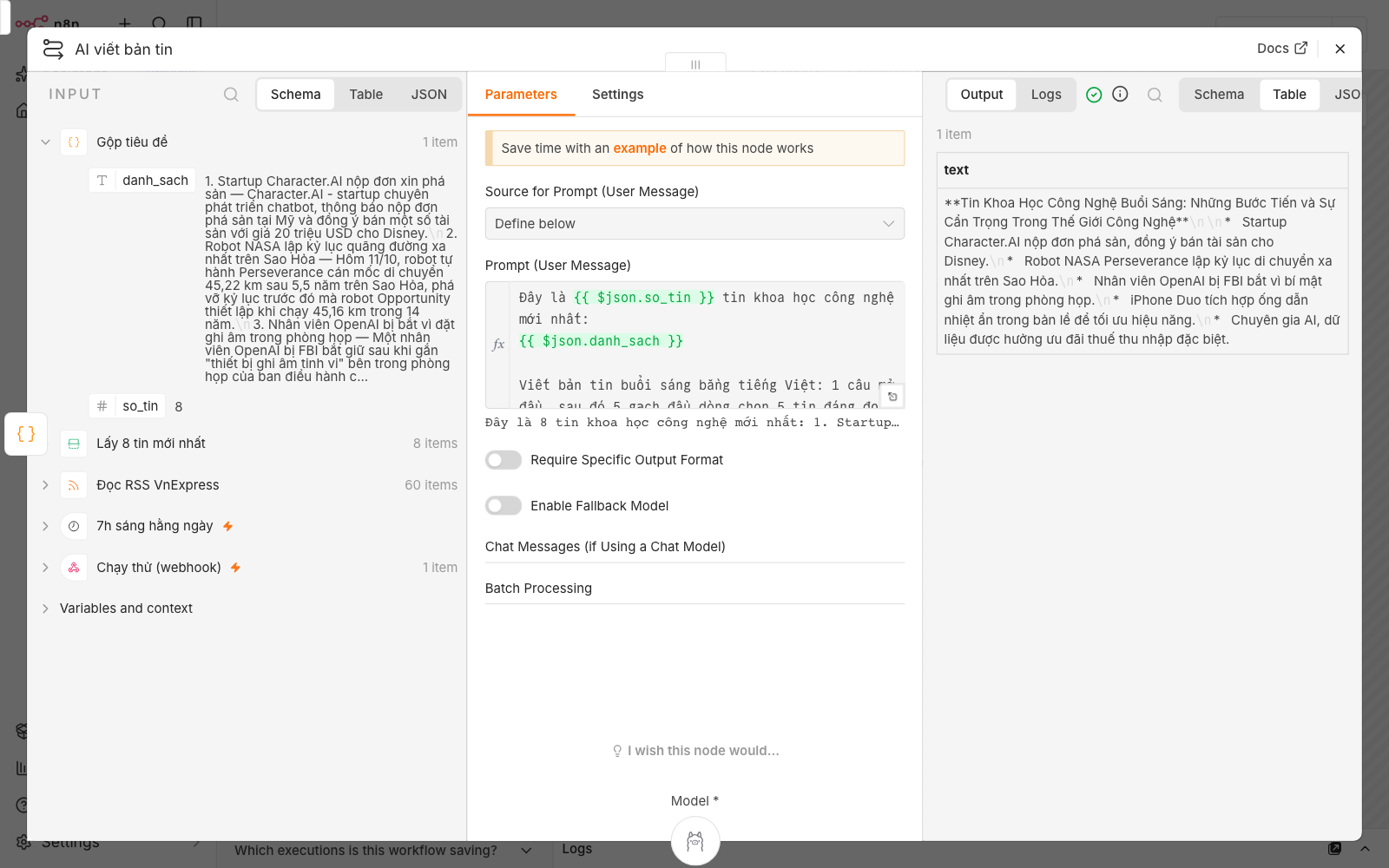Open the Docs link
The height and width of the screenshot is (868, 1389).
tap(1282, 49)
